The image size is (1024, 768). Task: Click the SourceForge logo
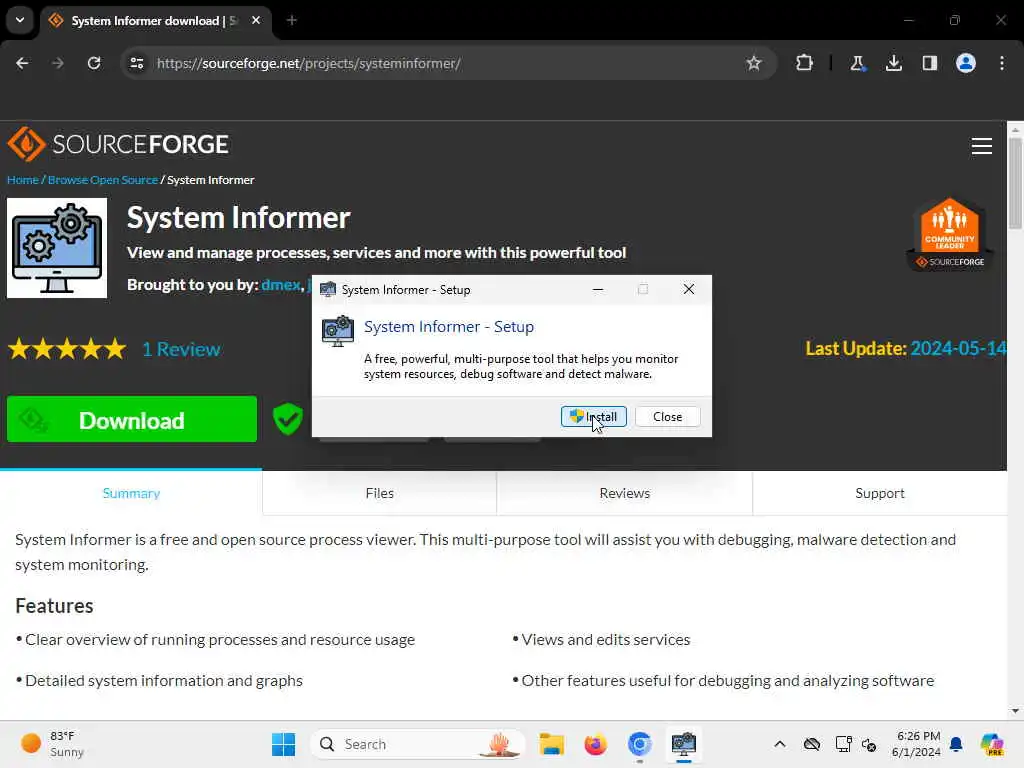118,144
